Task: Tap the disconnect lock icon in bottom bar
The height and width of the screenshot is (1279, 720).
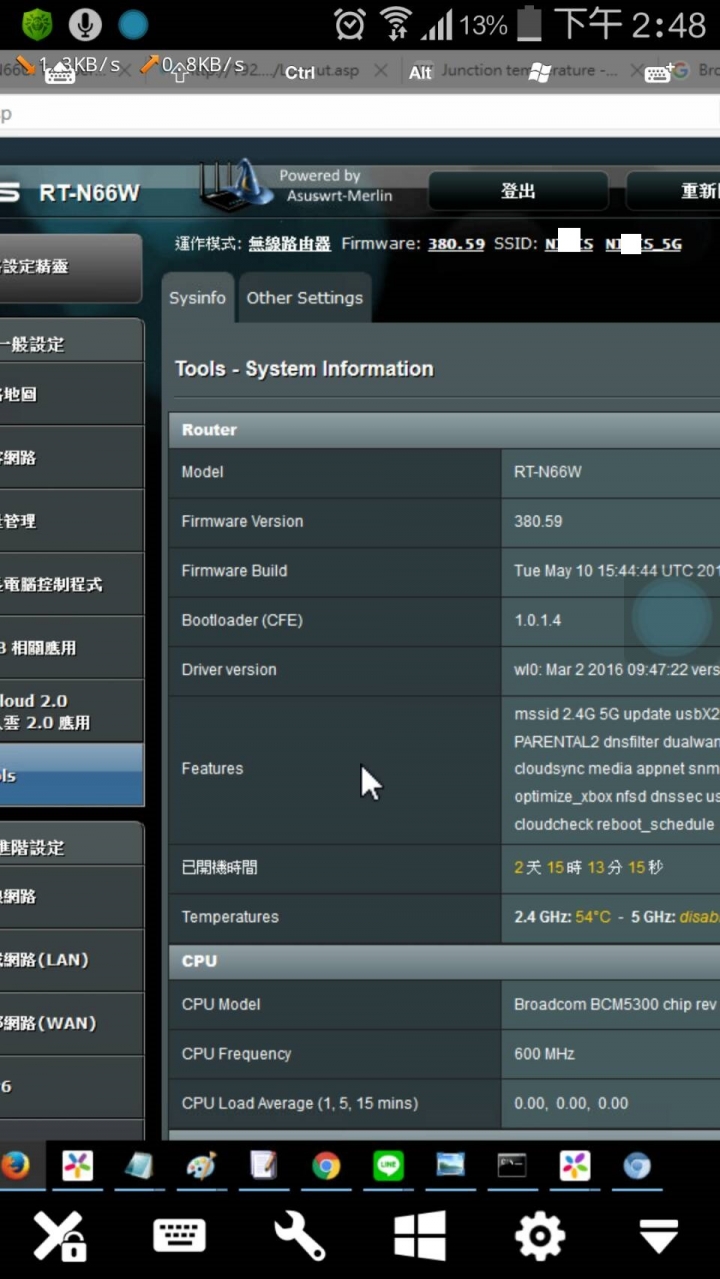Action: [60, 1237]
